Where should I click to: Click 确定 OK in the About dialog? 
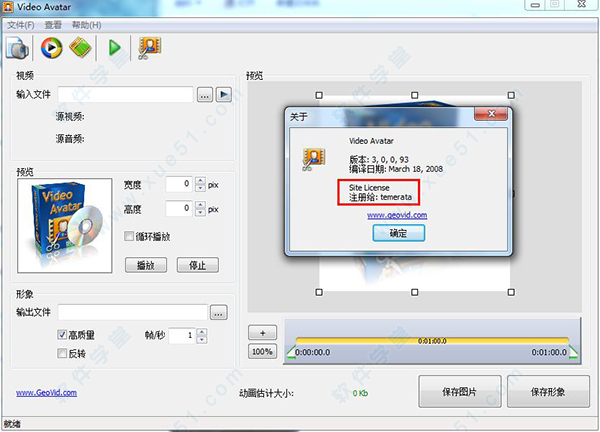tap(398, 233)
